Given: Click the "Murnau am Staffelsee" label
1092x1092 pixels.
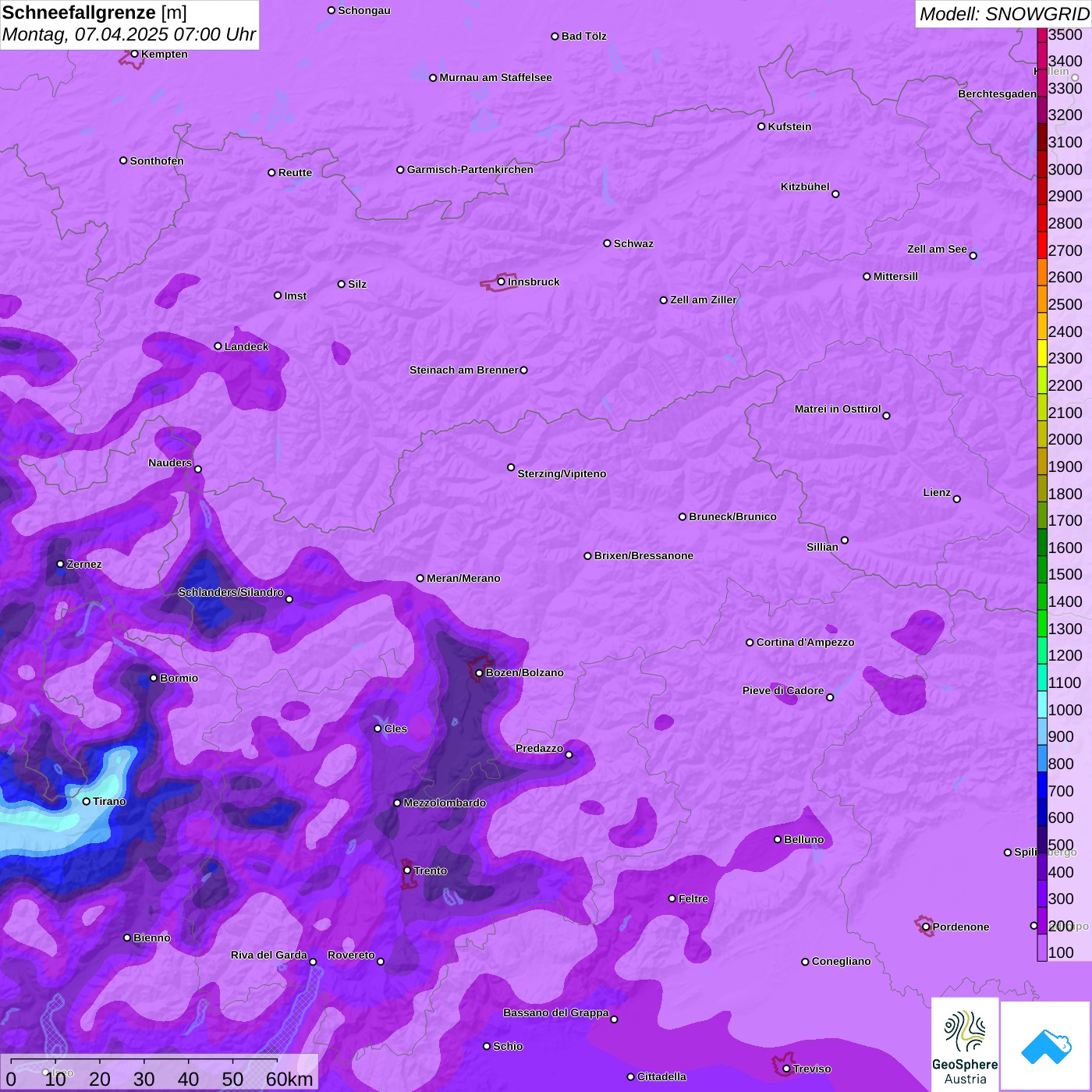Looking at the screenshot, I should 495,77.
